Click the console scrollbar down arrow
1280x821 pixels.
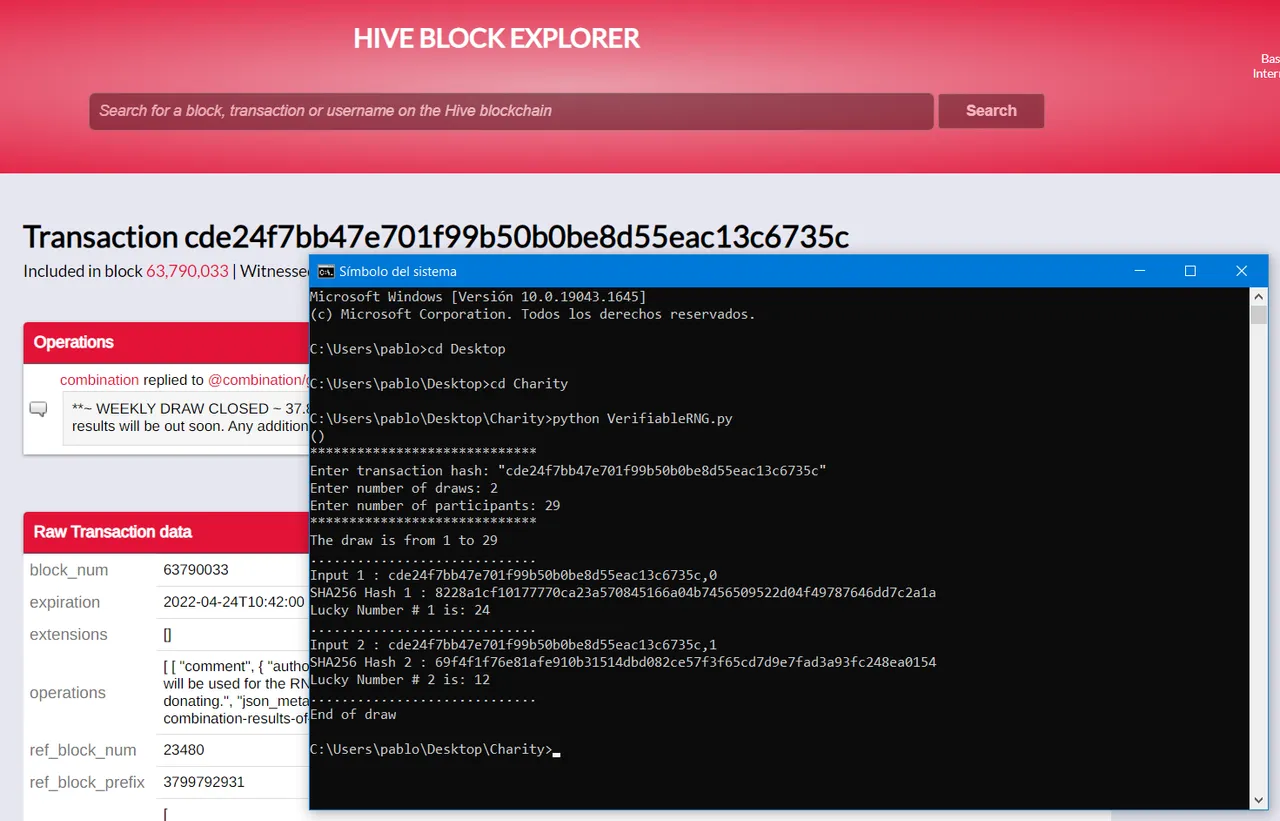click(x=1259, y=799)
